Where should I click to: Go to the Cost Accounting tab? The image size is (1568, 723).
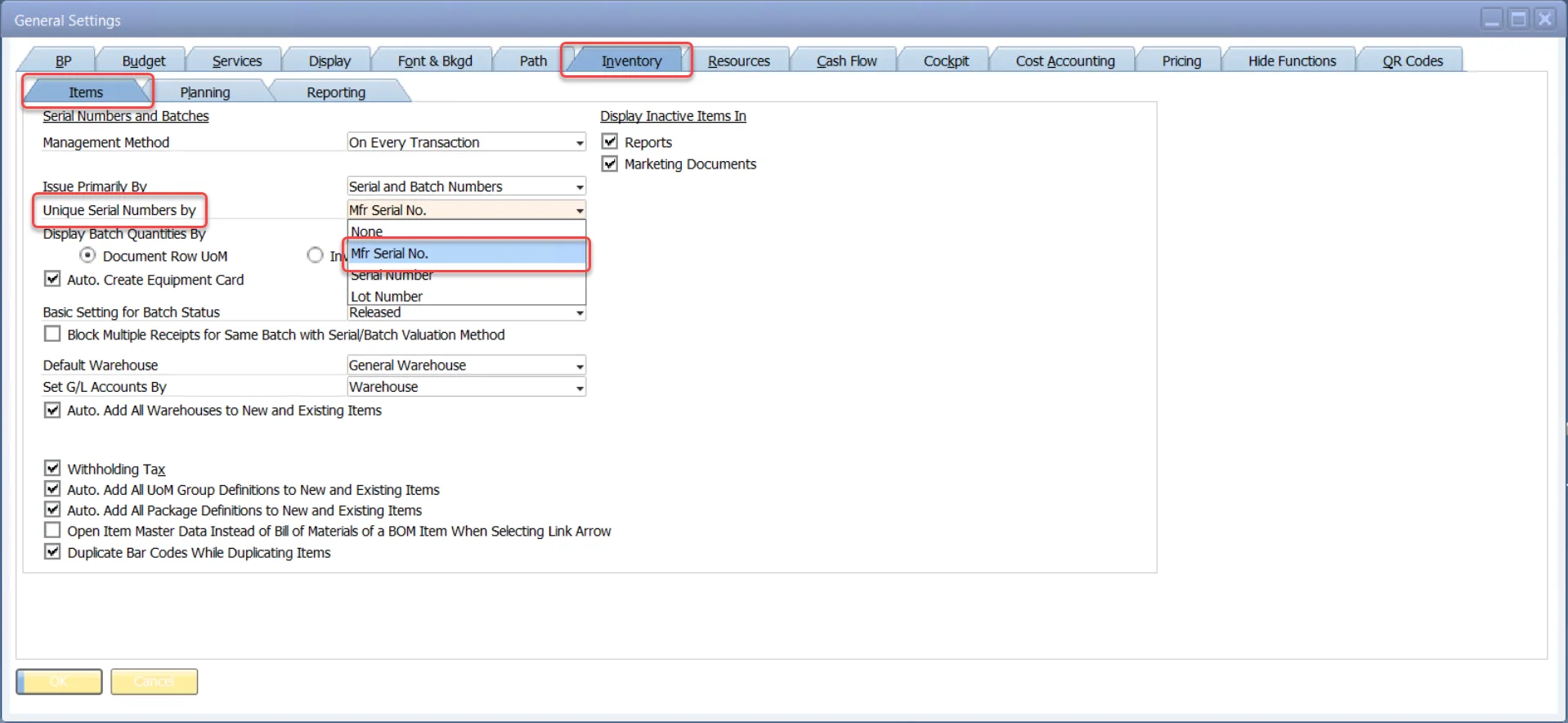[1065, 61]
